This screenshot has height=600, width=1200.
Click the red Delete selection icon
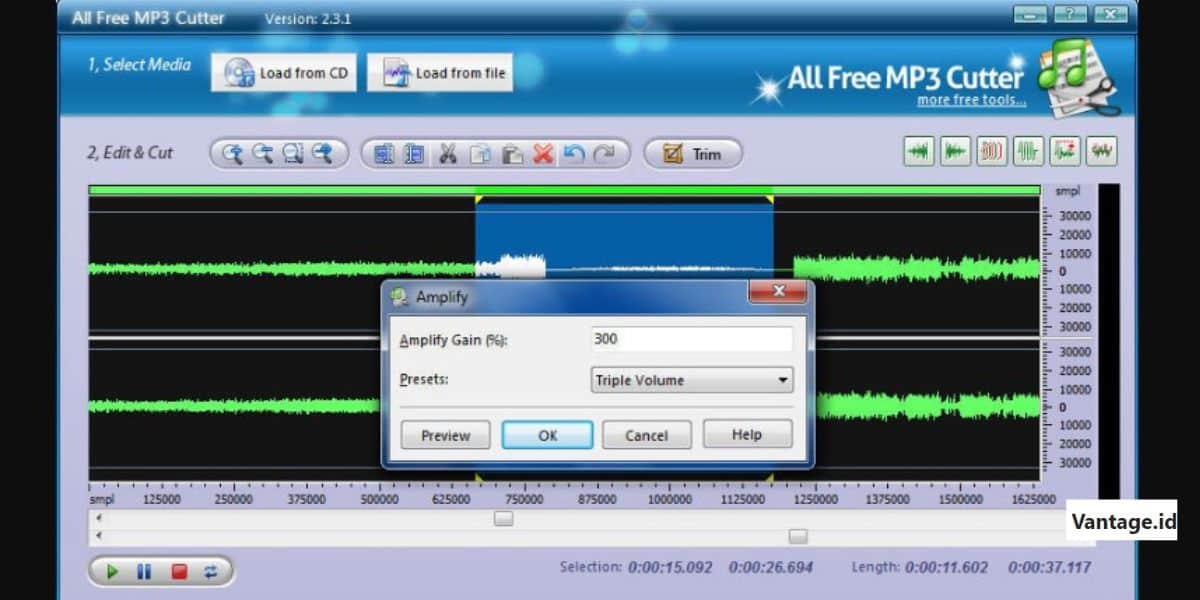[541, 153]
